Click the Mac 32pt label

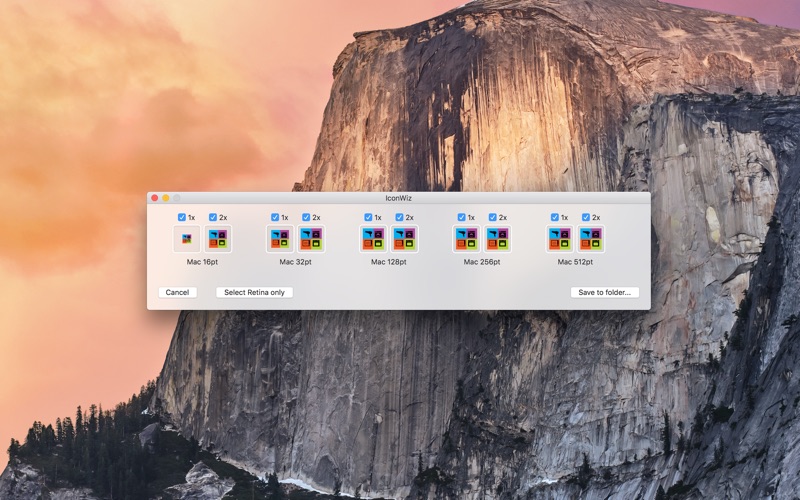pos(295,262)
